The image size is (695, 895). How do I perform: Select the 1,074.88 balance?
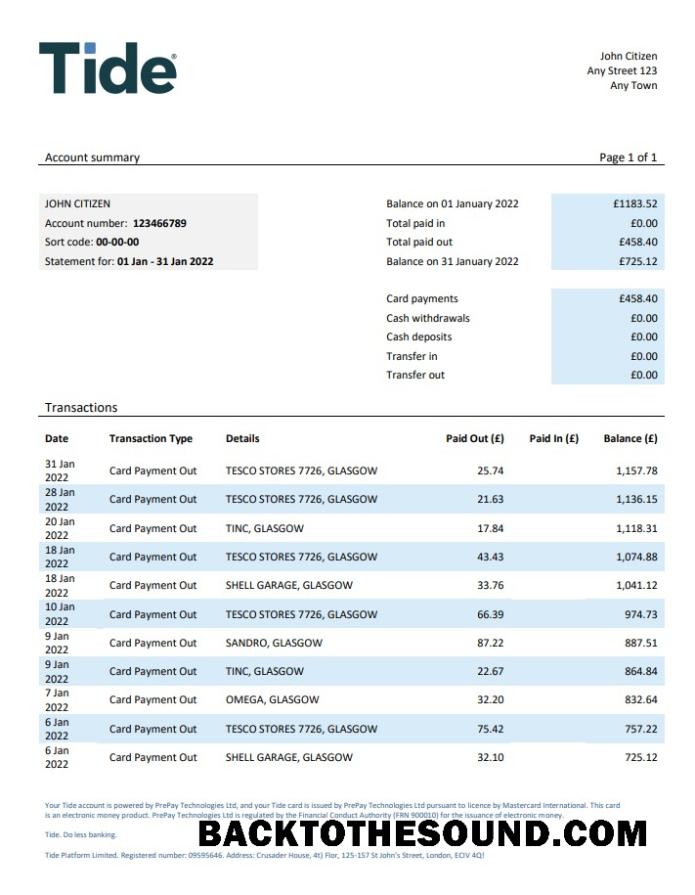pyautogui.click(x=637, y=557)
